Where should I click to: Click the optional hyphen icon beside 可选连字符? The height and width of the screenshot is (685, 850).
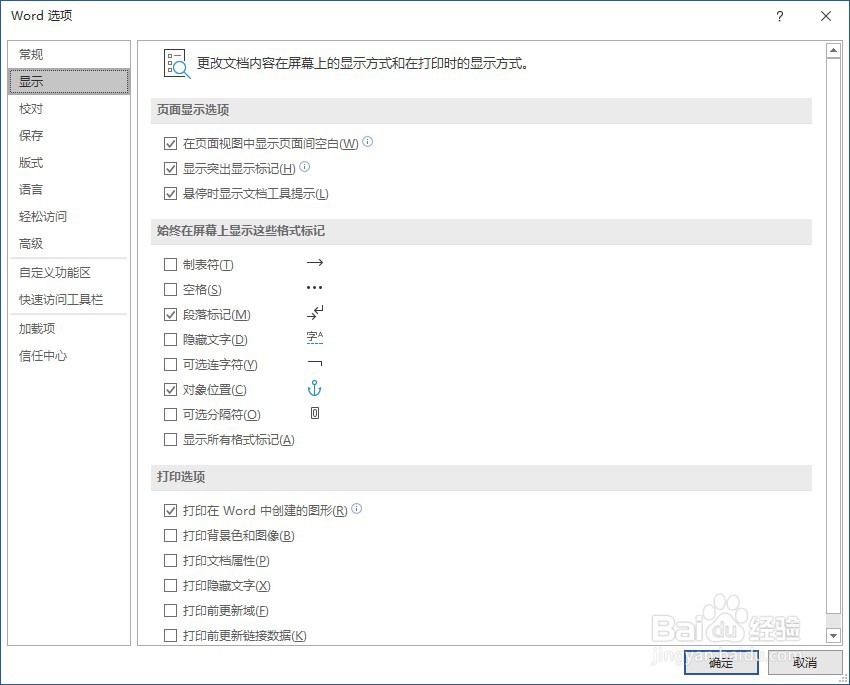315,363
